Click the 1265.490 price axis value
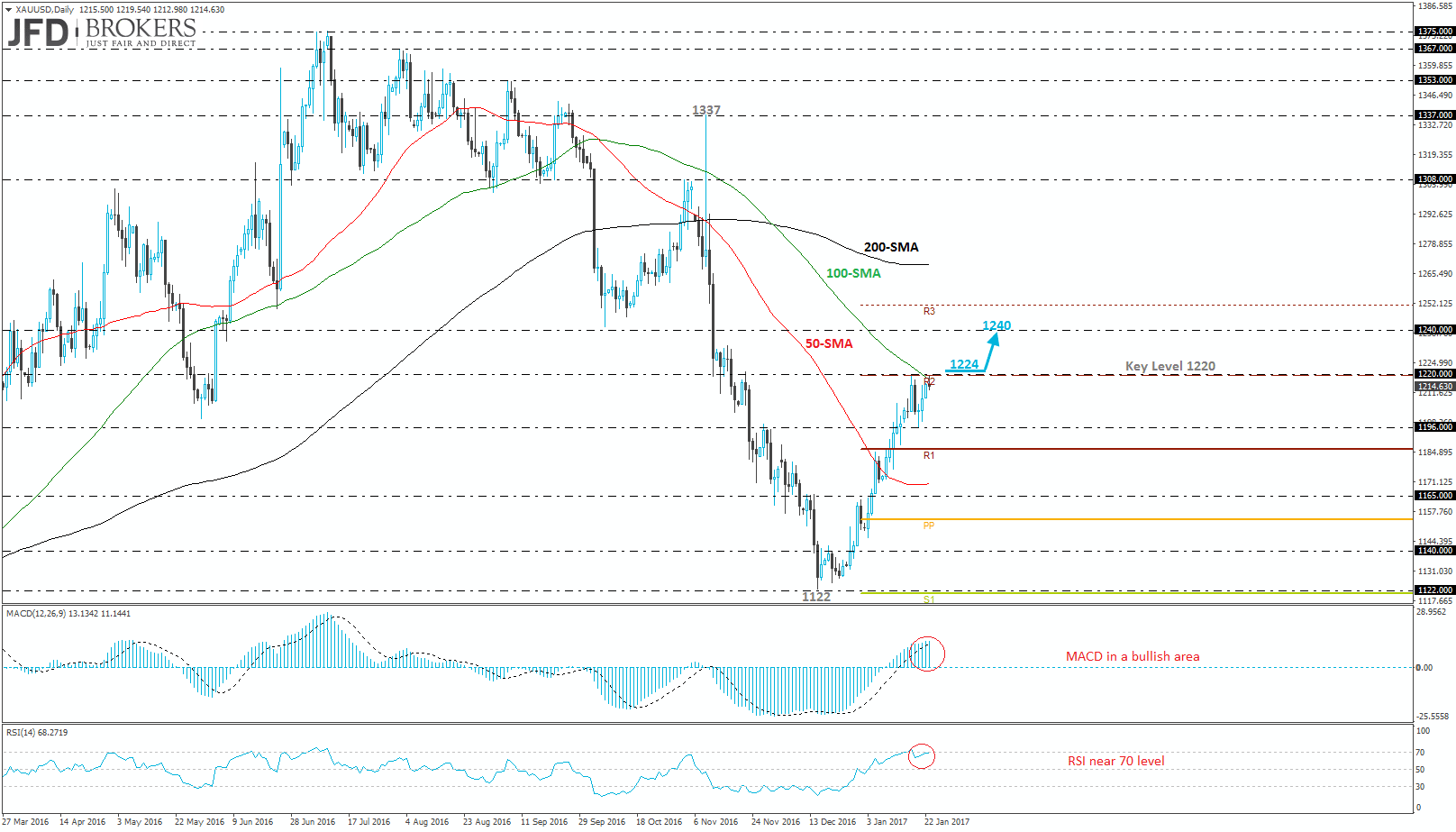The width and height of the screenshot is (1456, 832). (1435, 274)
